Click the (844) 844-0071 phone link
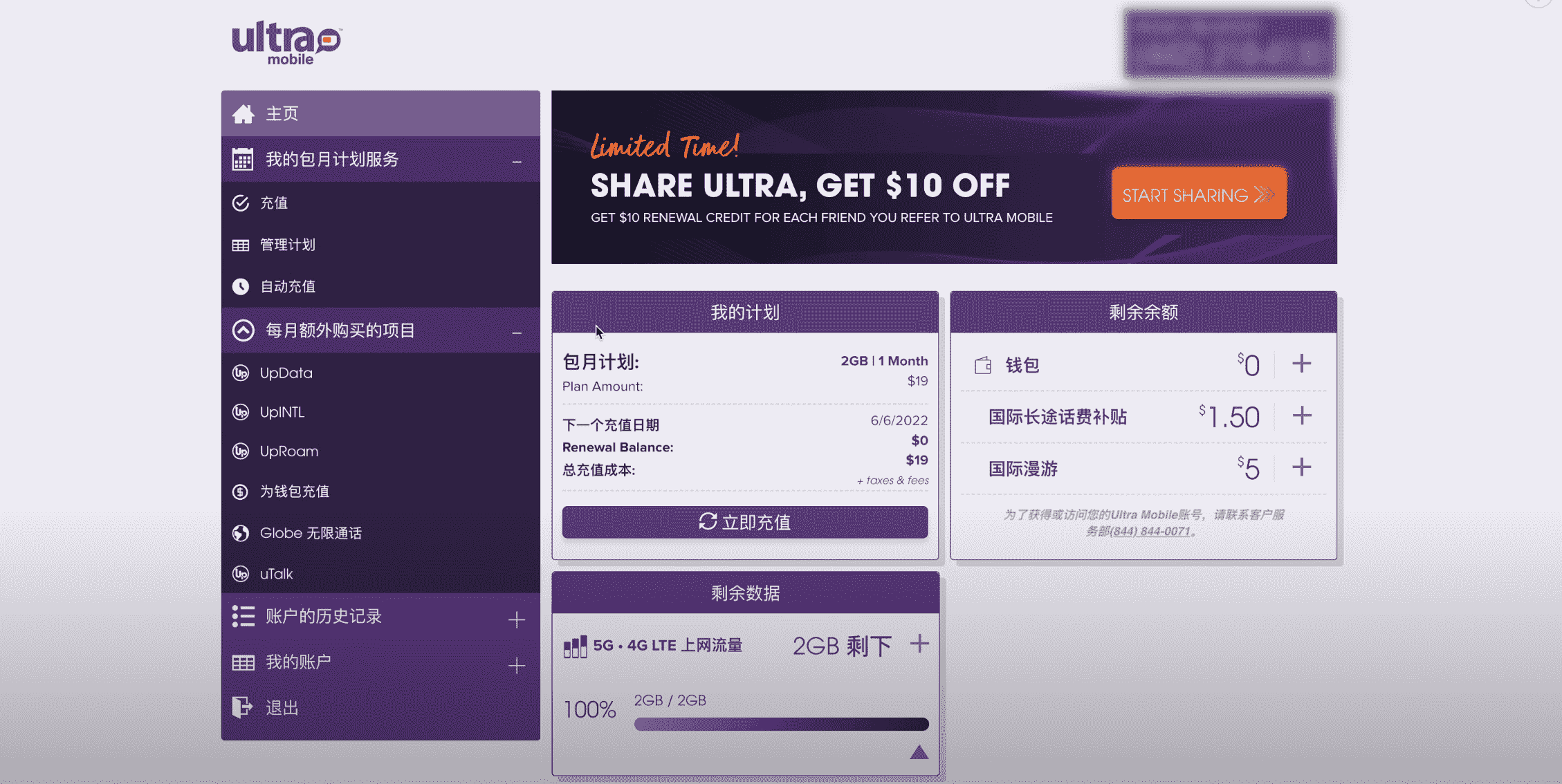Viewport: 1562px width, 784px height. pyautogui.click(x=1150, y=531)
